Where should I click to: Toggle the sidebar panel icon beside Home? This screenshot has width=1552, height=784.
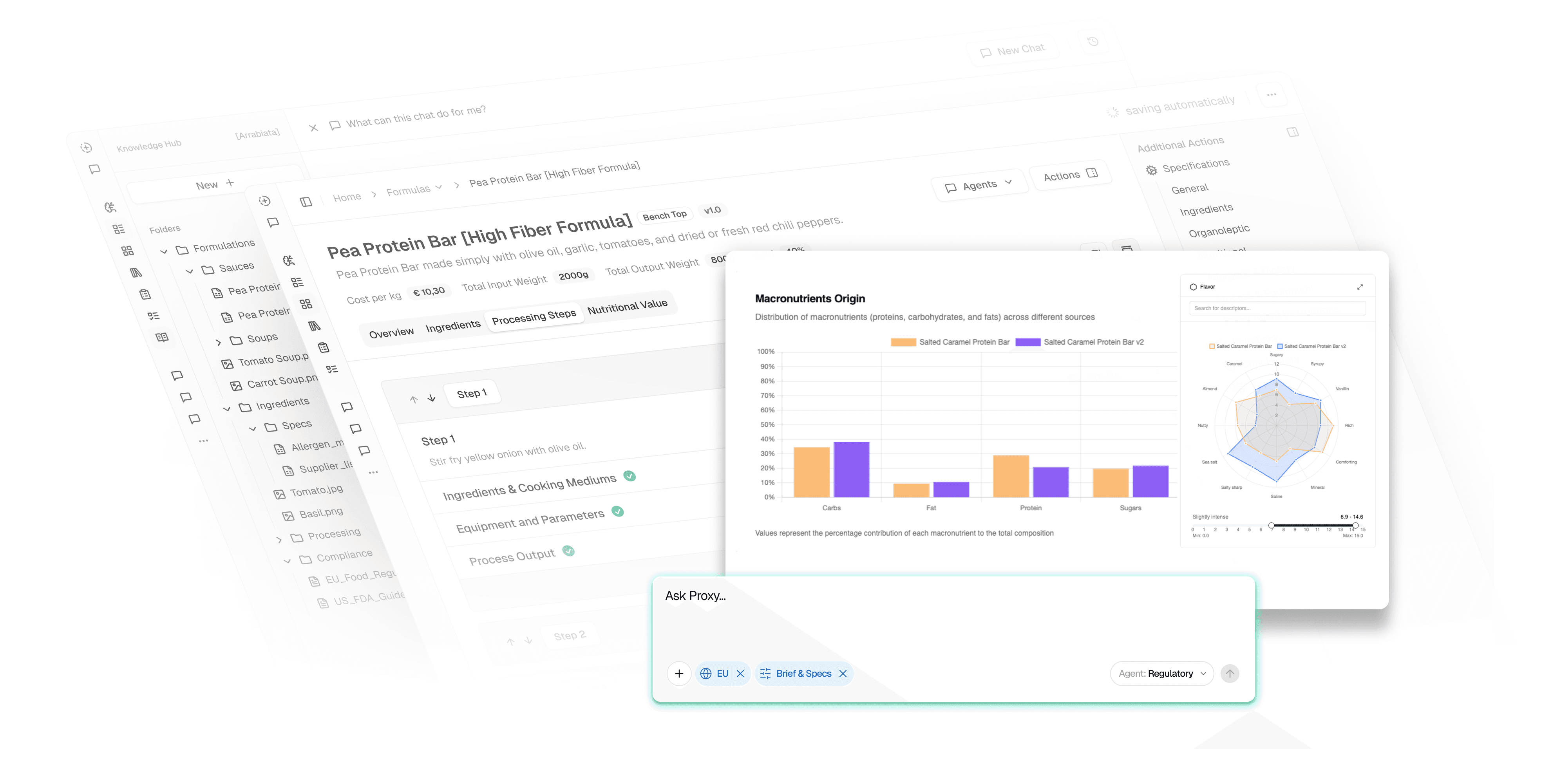click(x=306, y=202)
